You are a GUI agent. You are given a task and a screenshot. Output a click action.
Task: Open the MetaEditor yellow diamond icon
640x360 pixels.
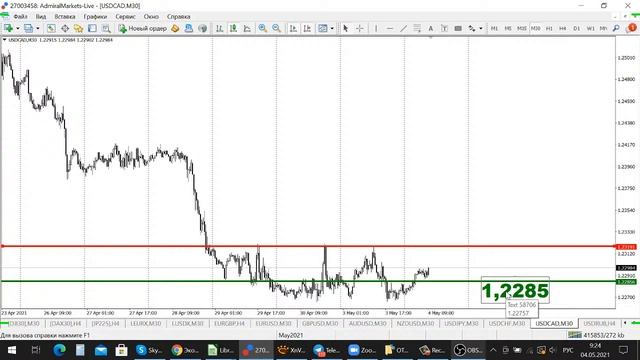click(x=175, y=28)
